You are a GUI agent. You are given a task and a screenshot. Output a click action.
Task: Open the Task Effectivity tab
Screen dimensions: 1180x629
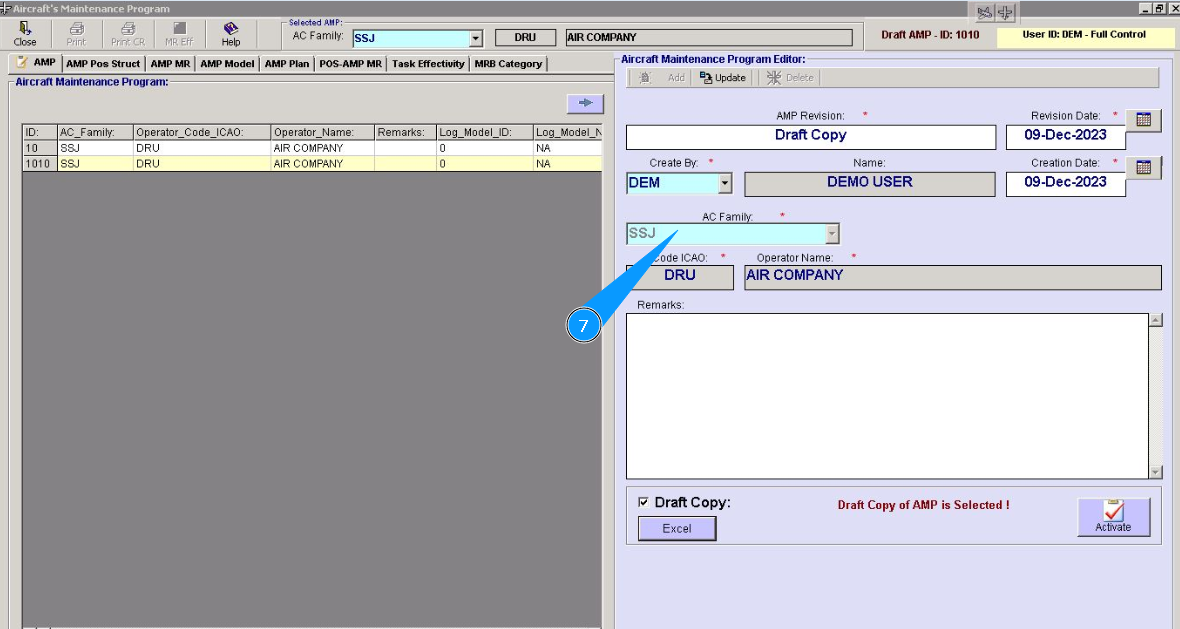pos(428,64)
